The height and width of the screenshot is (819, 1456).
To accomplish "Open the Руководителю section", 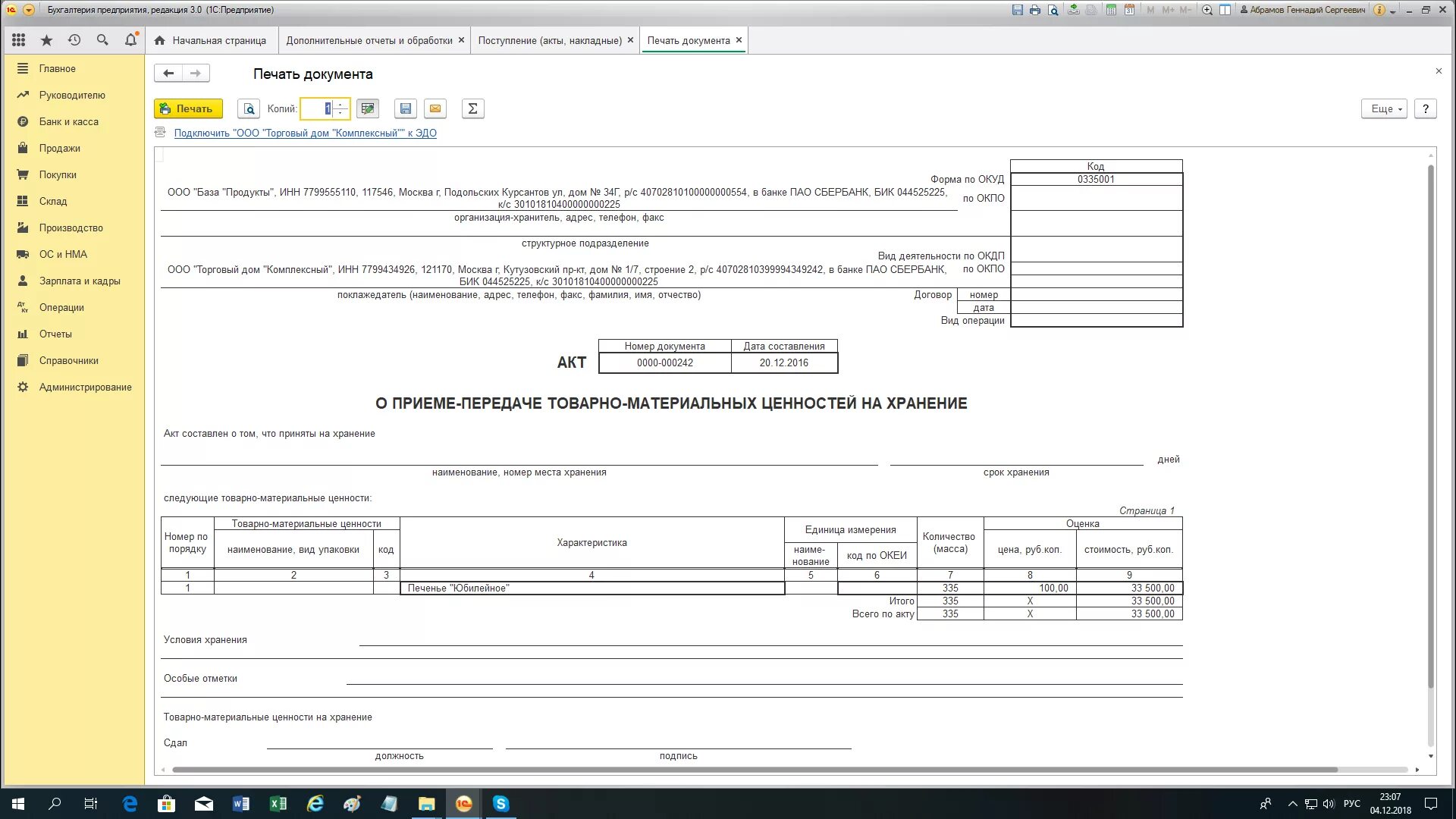I will click(74, 95).
